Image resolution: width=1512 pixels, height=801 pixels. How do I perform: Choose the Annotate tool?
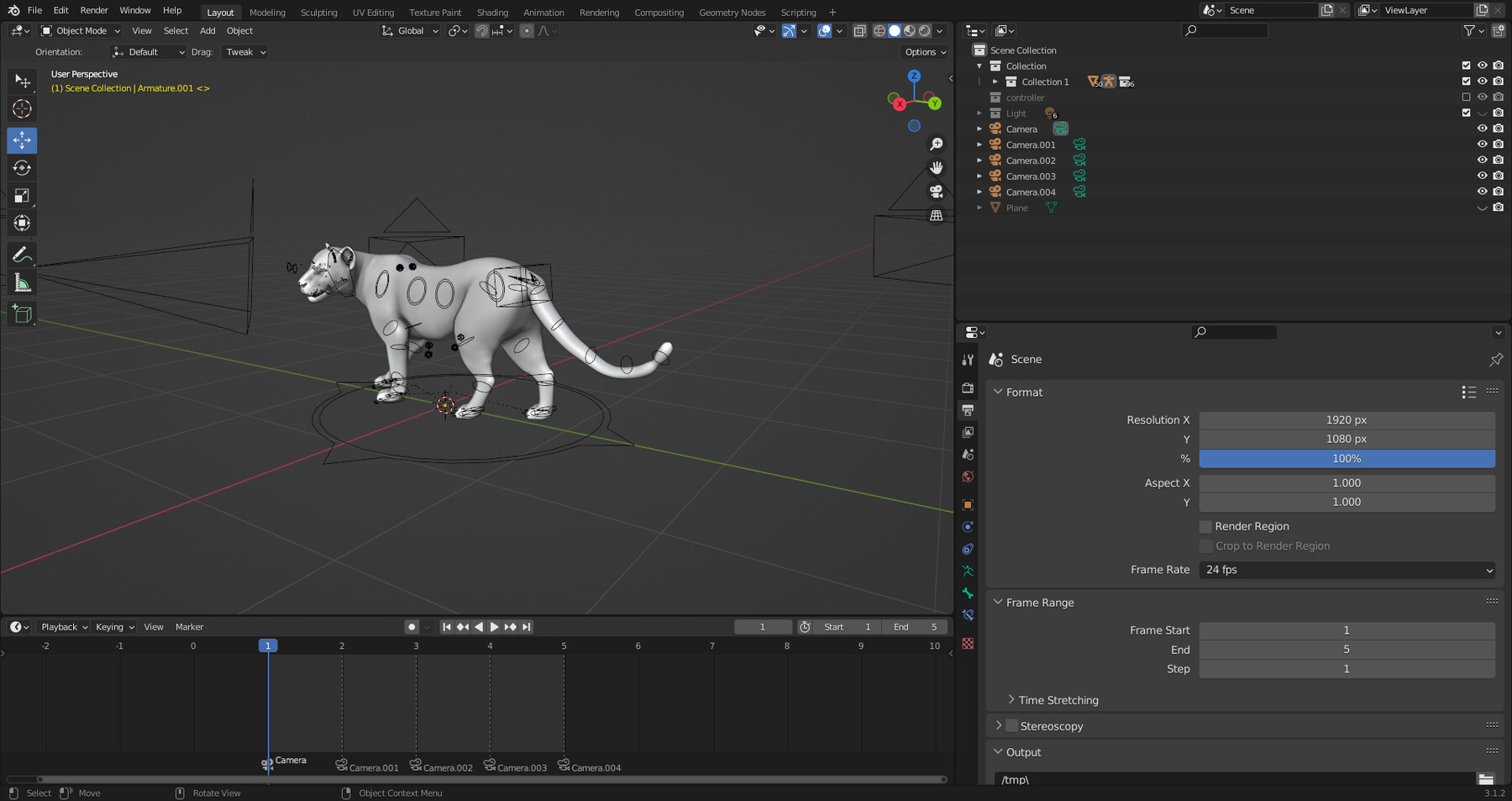[22, 254]
